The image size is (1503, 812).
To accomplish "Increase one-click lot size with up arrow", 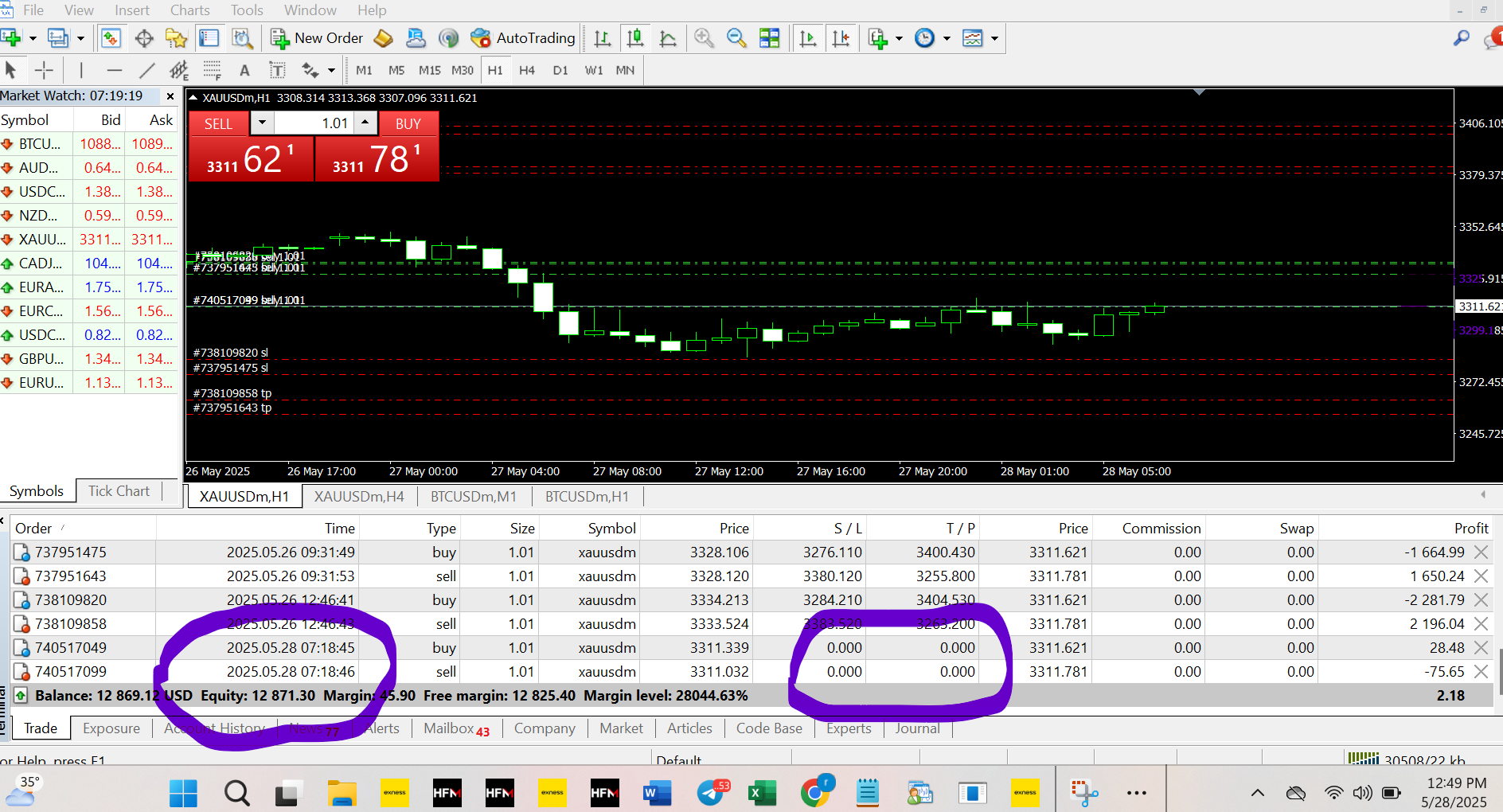I will pos(365,123).
